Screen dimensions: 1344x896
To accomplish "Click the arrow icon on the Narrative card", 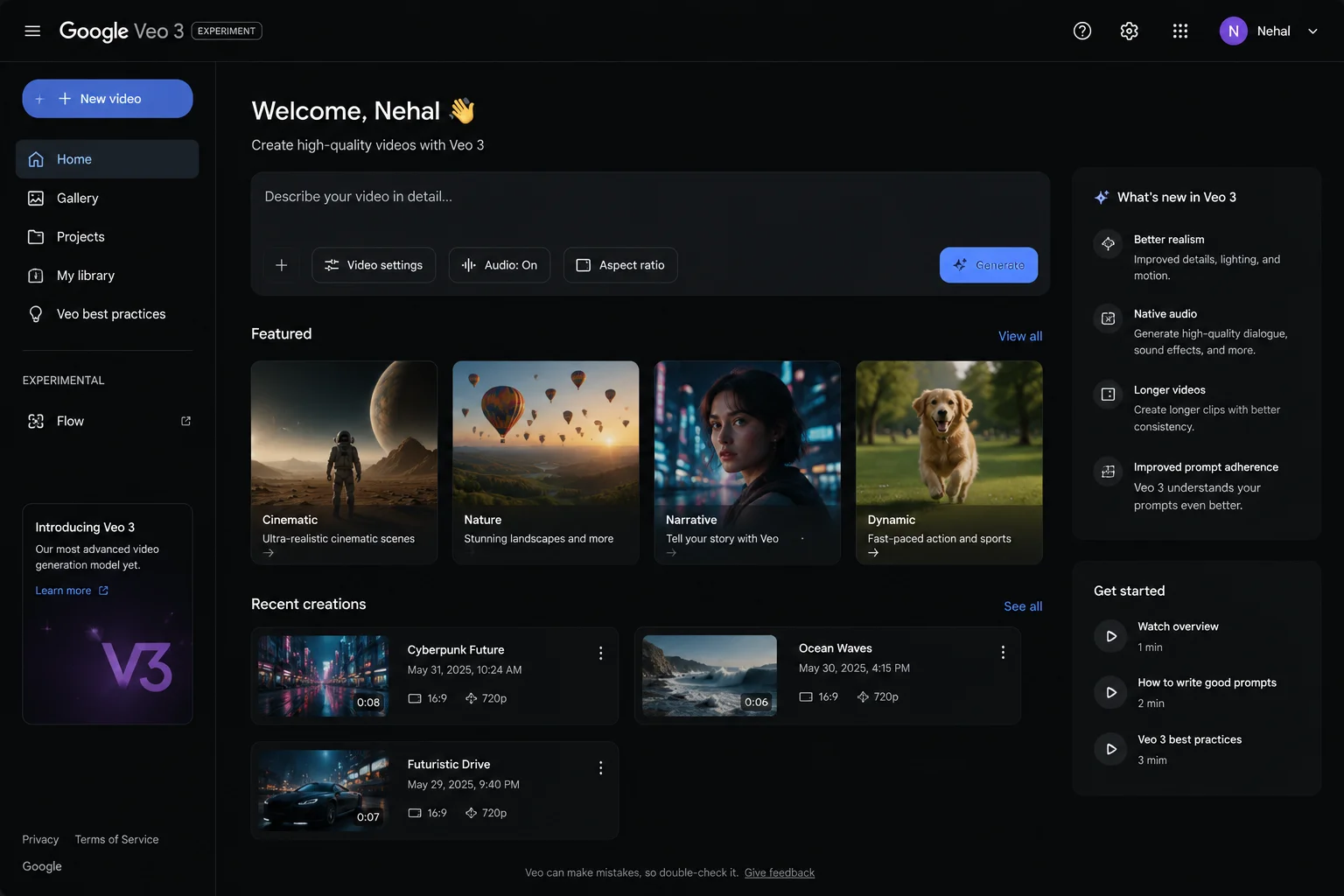I will pyautogui.click(x=671, y=553).
